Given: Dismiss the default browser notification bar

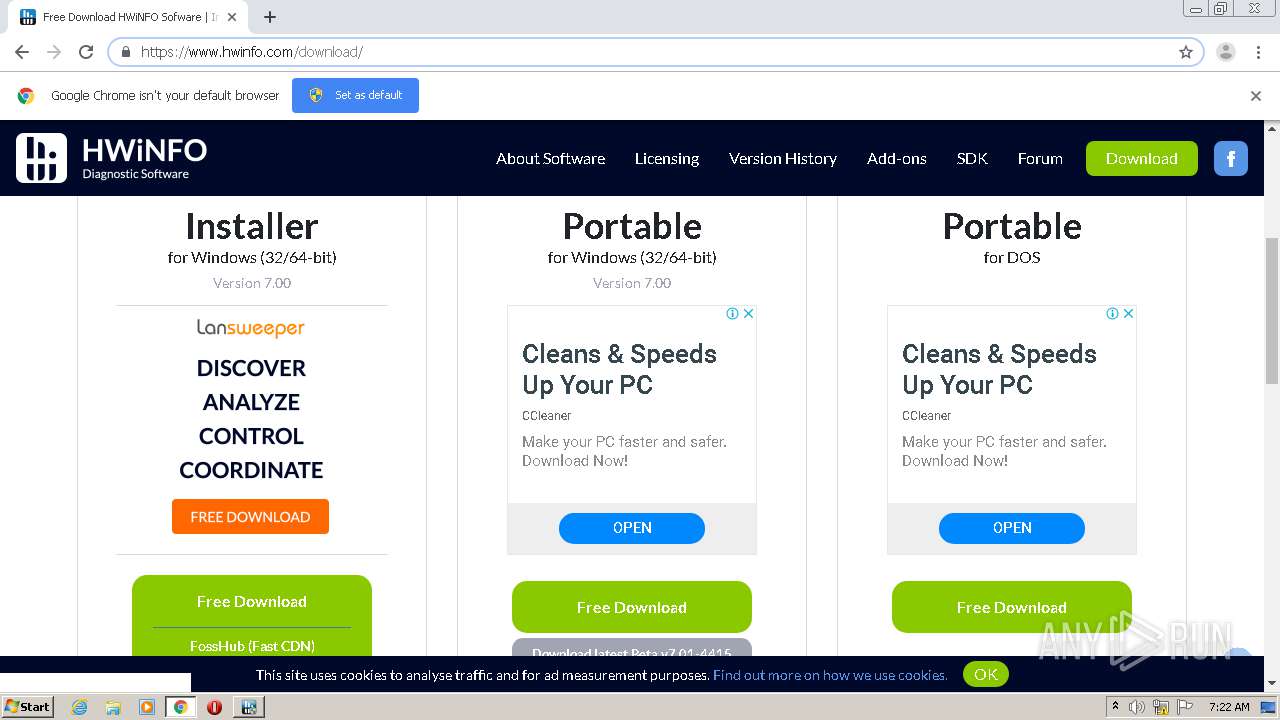Looking at the screenshot, I should coord(1256,96).
